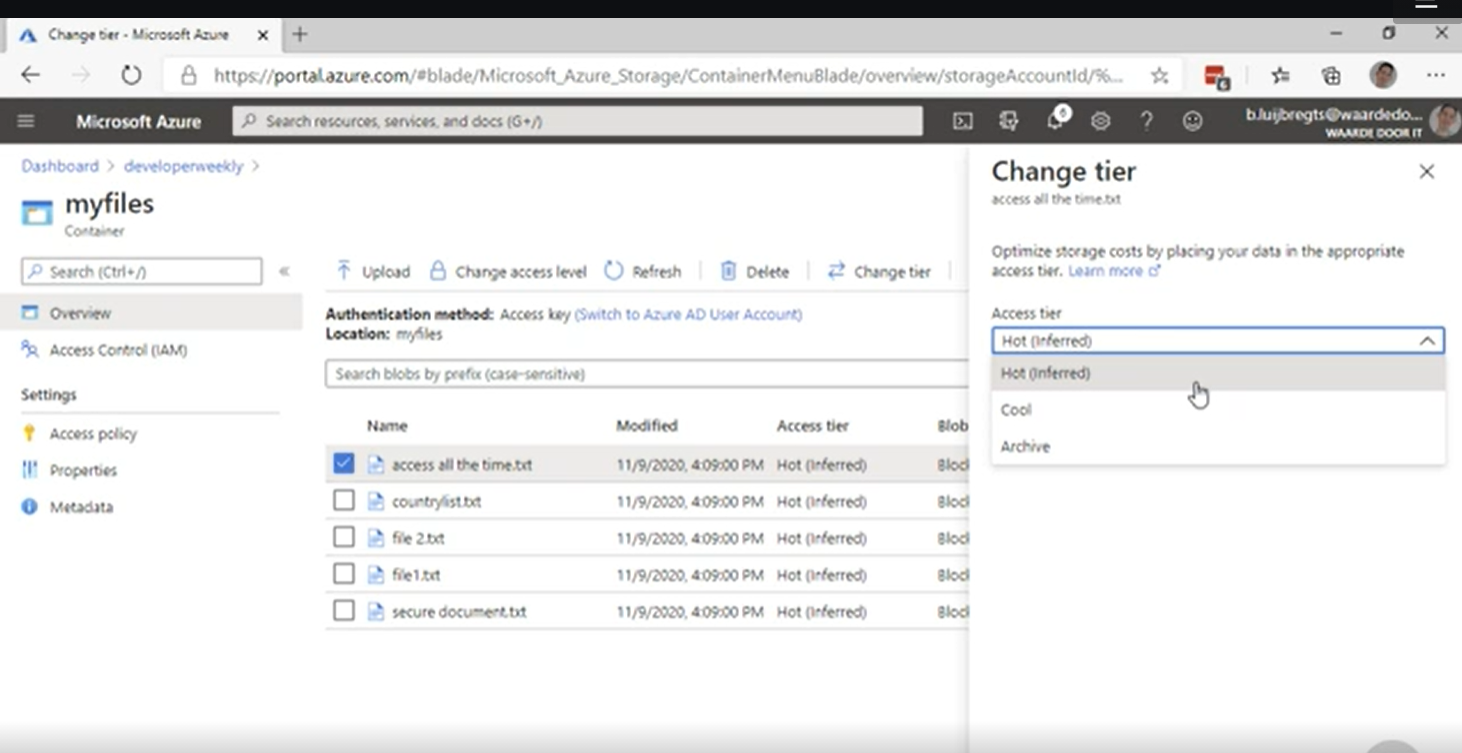Sort by the Name column header
This screenshot has height=753, width=1462.
tap(387, 426)
